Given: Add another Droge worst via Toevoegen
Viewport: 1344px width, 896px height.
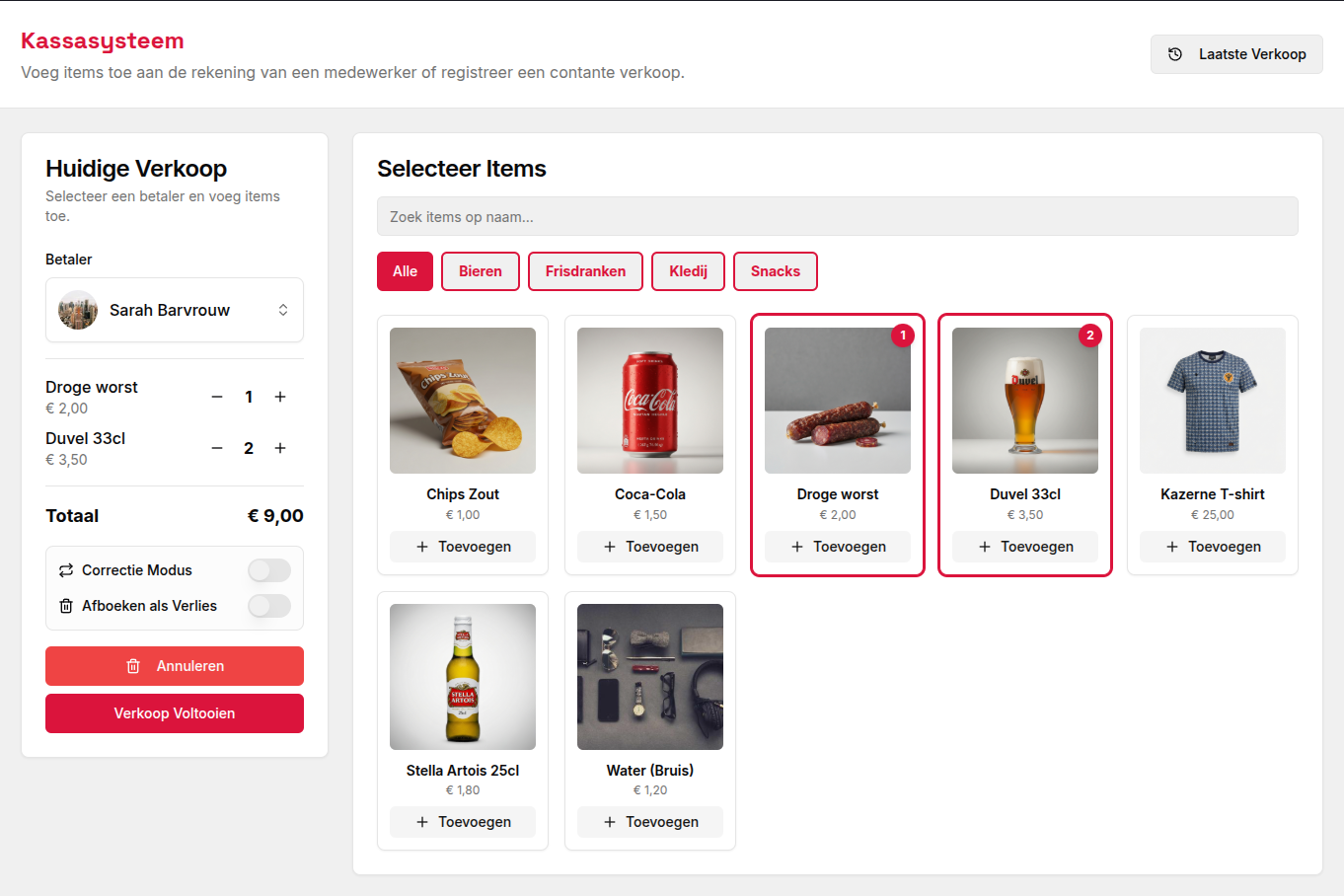Looking at the screenshot, I should tap(838, 547).
